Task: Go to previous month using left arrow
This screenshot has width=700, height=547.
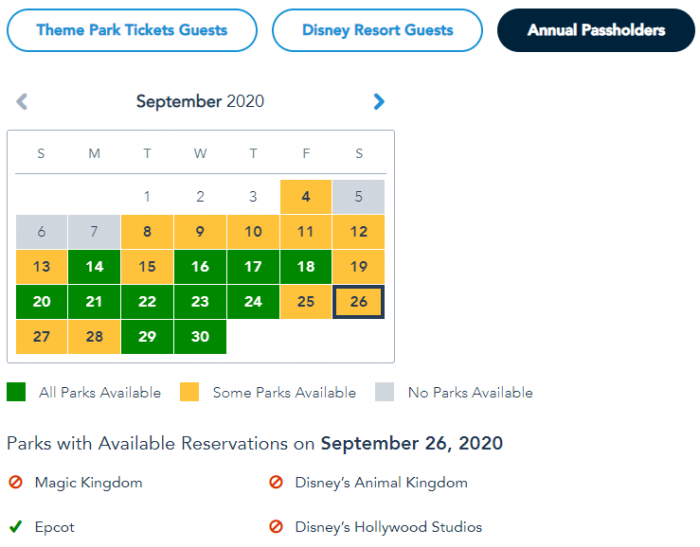Action: [x=22, y=101]
